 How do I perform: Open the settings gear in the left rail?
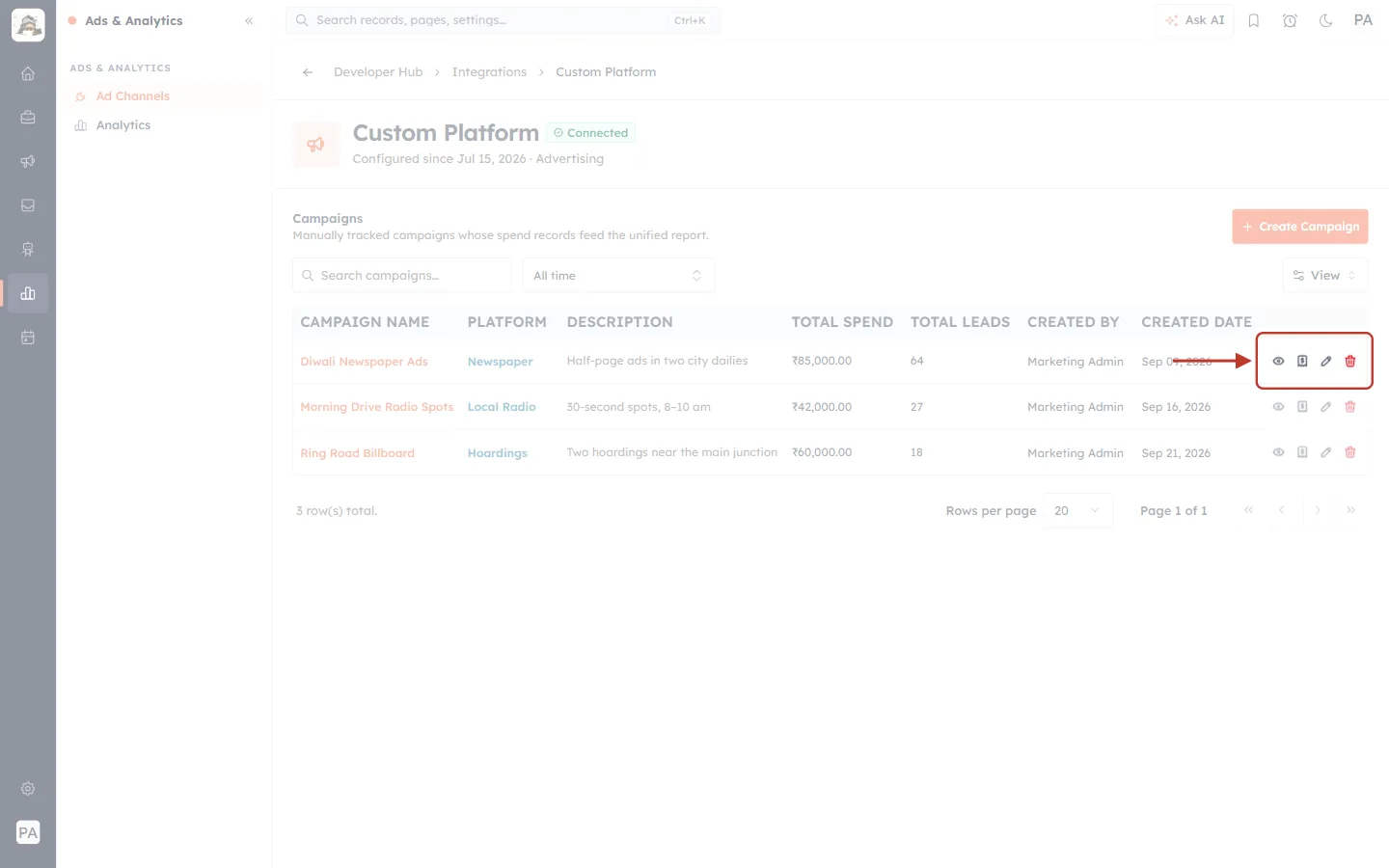(28, 789)
